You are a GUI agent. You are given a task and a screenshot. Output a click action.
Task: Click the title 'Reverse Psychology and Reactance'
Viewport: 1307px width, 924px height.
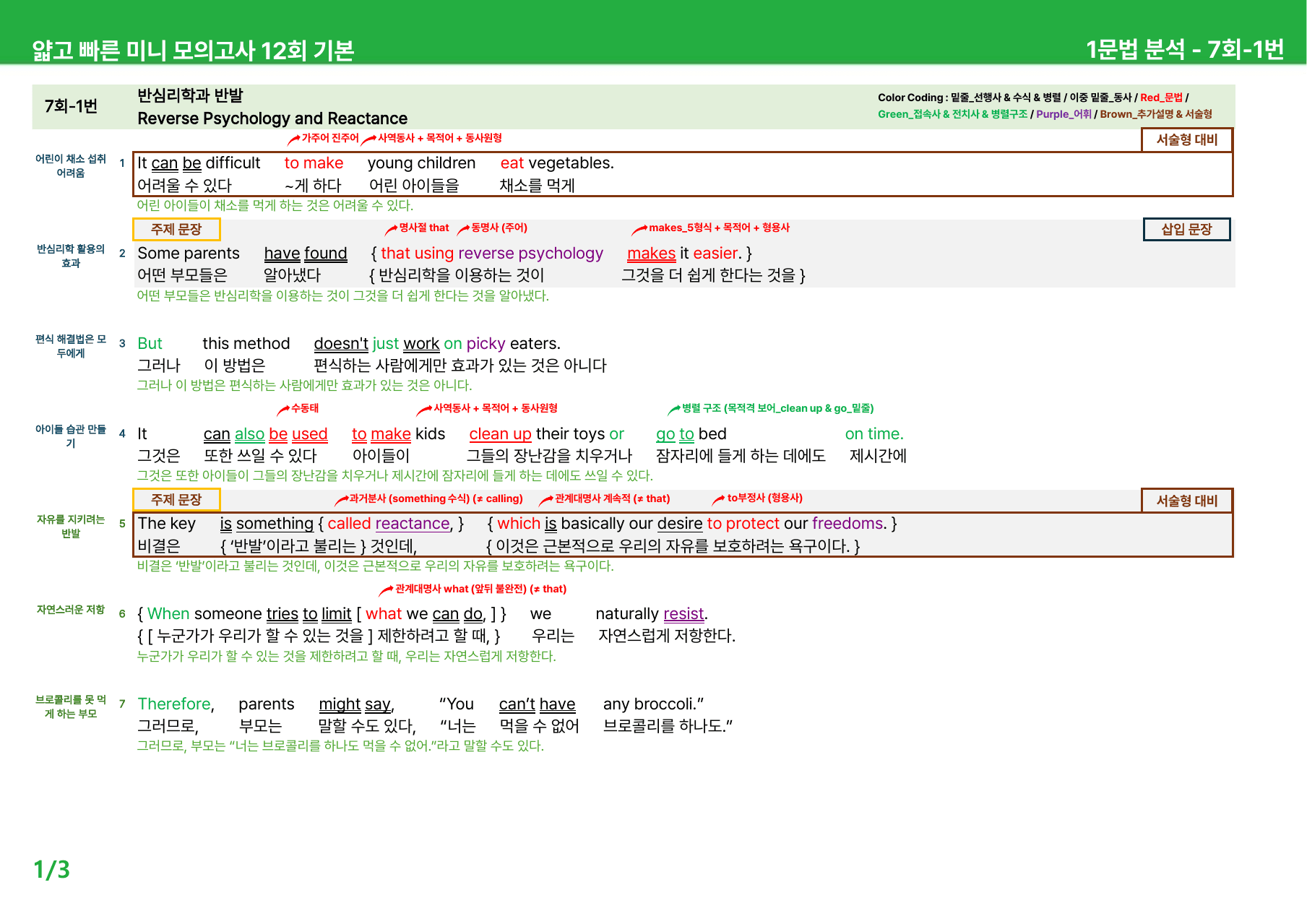(x=272, y=118)
